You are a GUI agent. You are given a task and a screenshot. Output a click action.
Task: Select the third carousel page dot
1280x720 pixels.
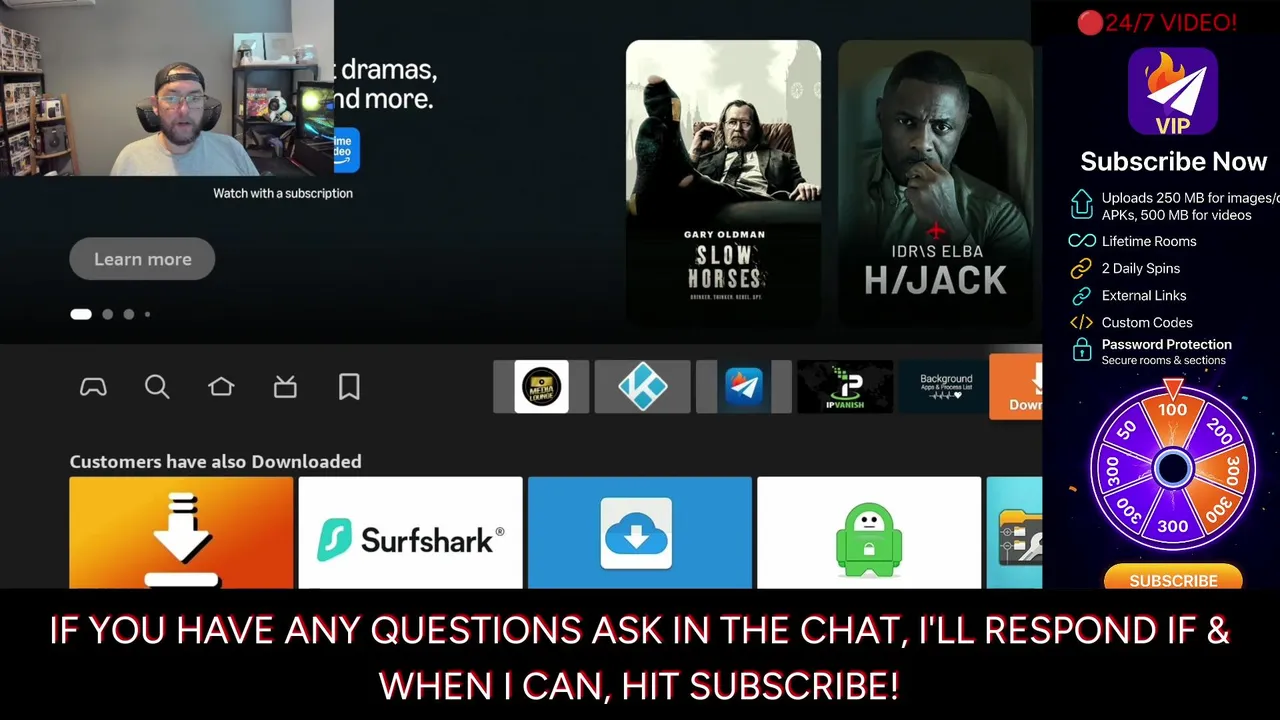coord(129,314)
